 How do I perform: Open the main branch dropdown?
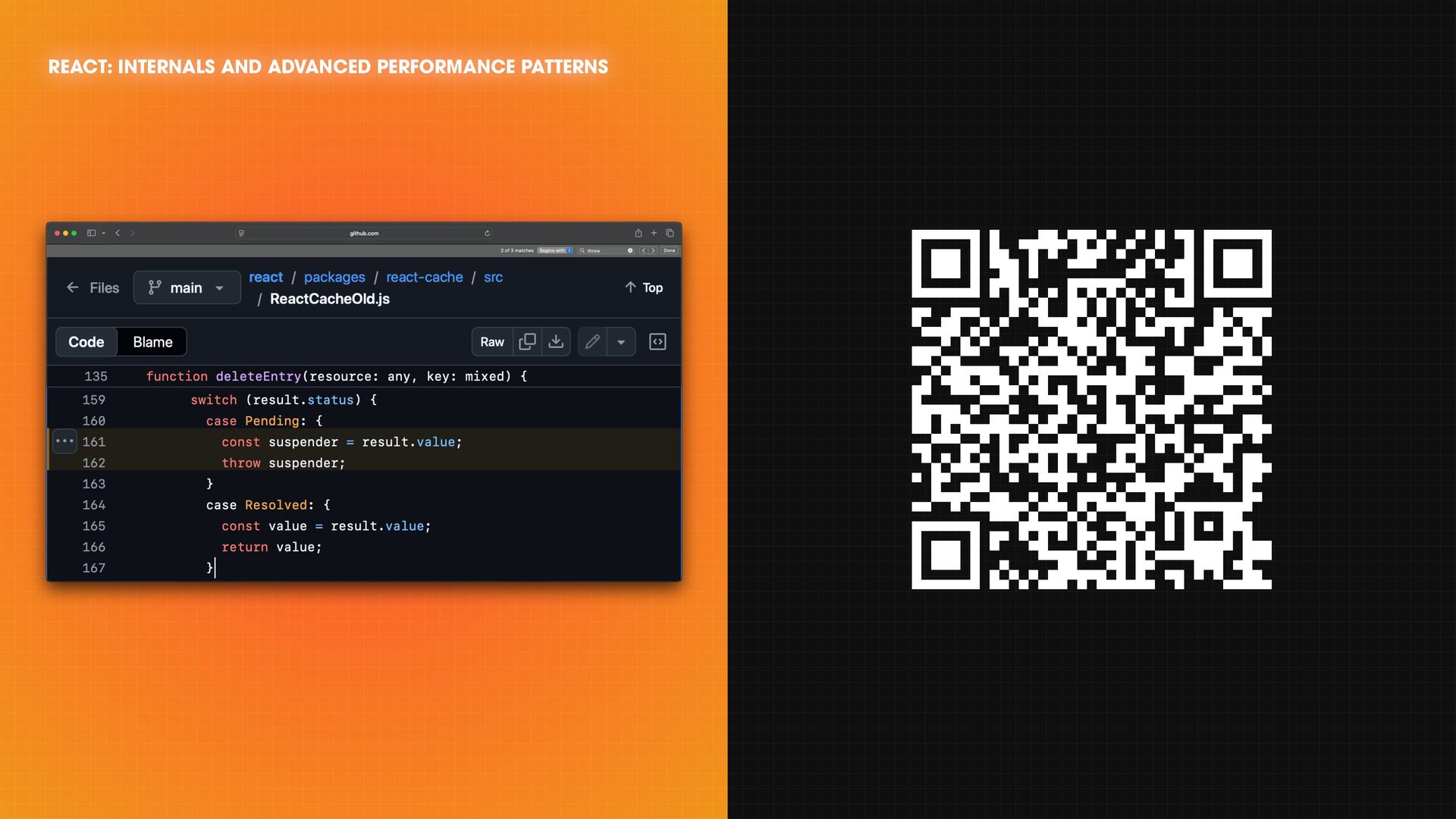coord(187,288)
